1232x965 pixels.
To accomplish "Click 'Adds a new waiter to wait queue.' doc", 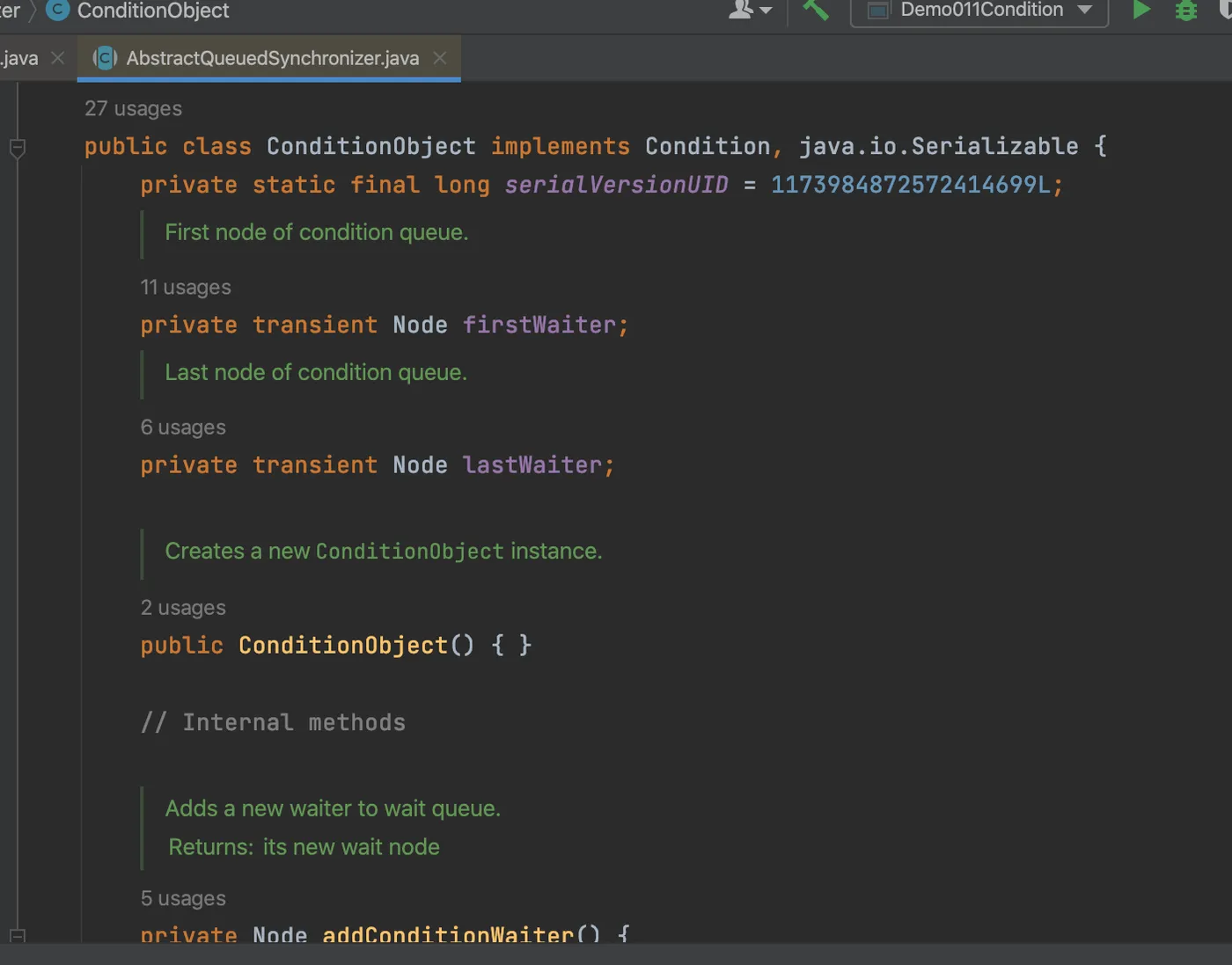I will pos(333,808).
